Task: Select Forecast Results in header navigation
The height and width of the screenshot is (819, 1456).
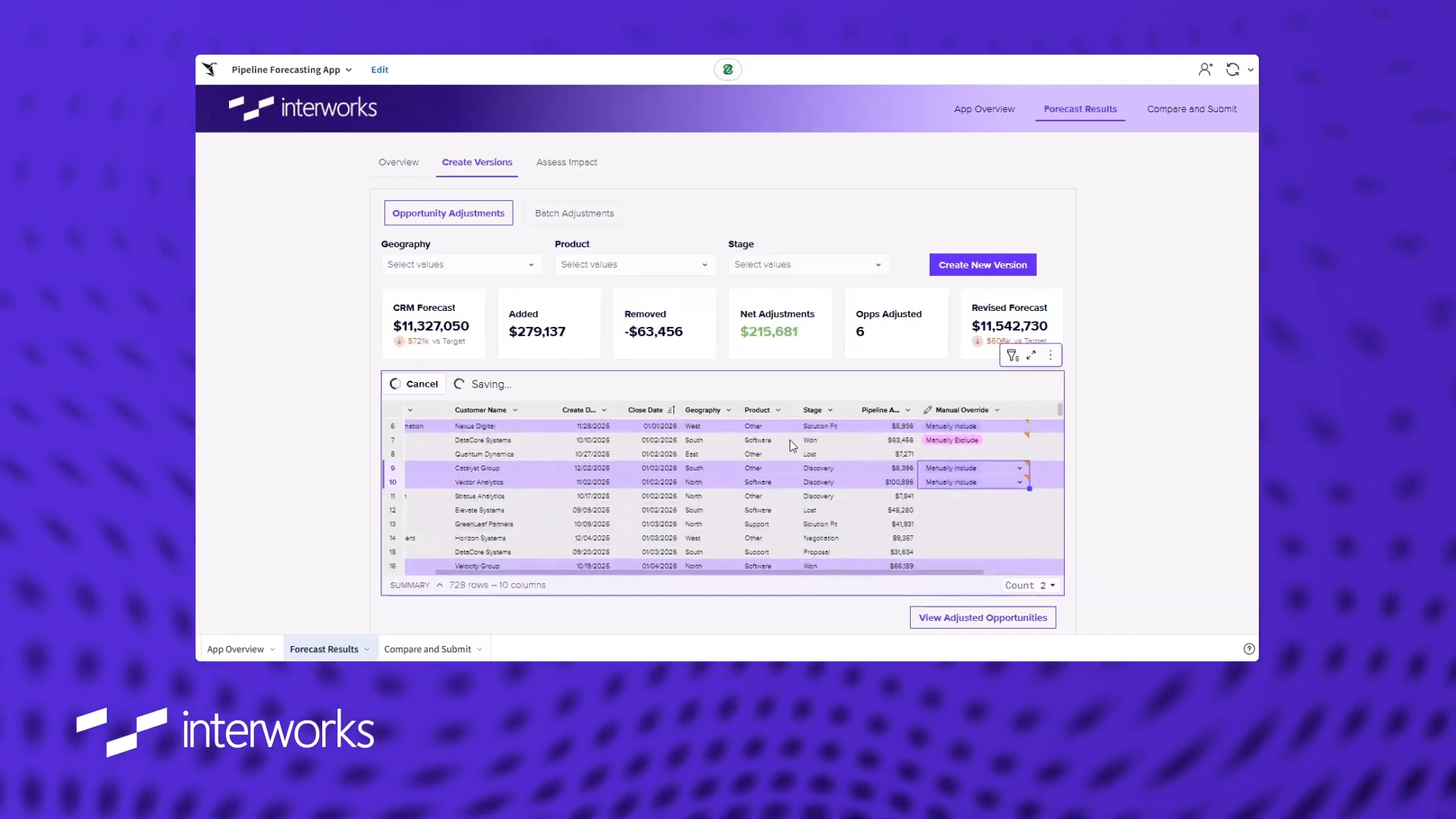Action: [1080, 109]
